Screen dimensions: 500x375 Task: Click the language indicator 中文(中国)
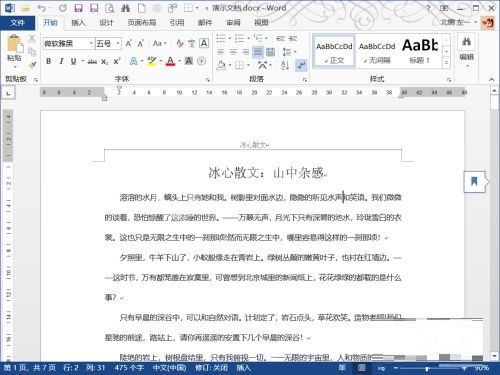[x=169, y=368]
